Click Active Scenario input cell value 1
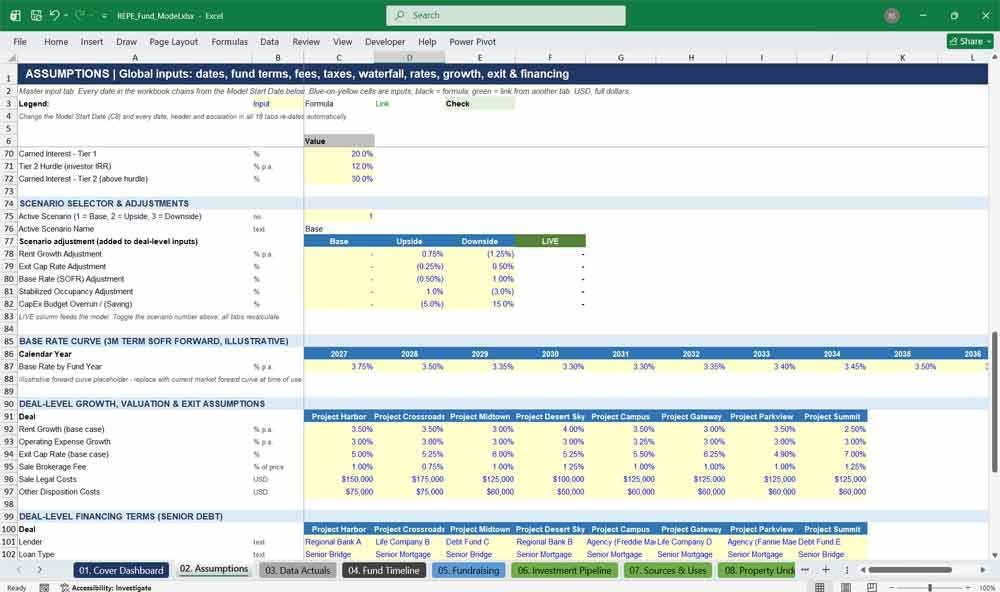The height and width of the screenshot is (592, 1000). coord(339,216)
